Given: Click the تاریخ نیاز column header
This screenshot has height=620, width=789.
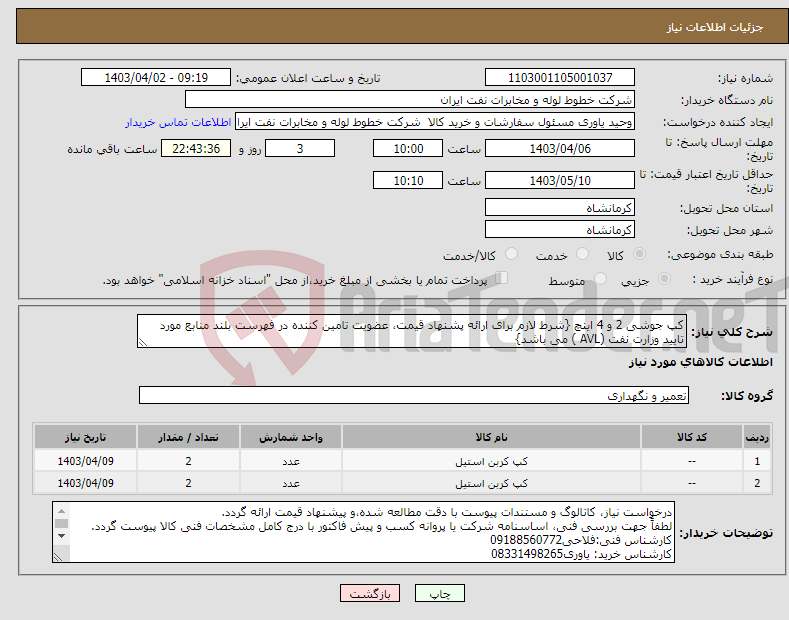Looking at the screenshot, I should pyautogui.click(x=86, y=437).
